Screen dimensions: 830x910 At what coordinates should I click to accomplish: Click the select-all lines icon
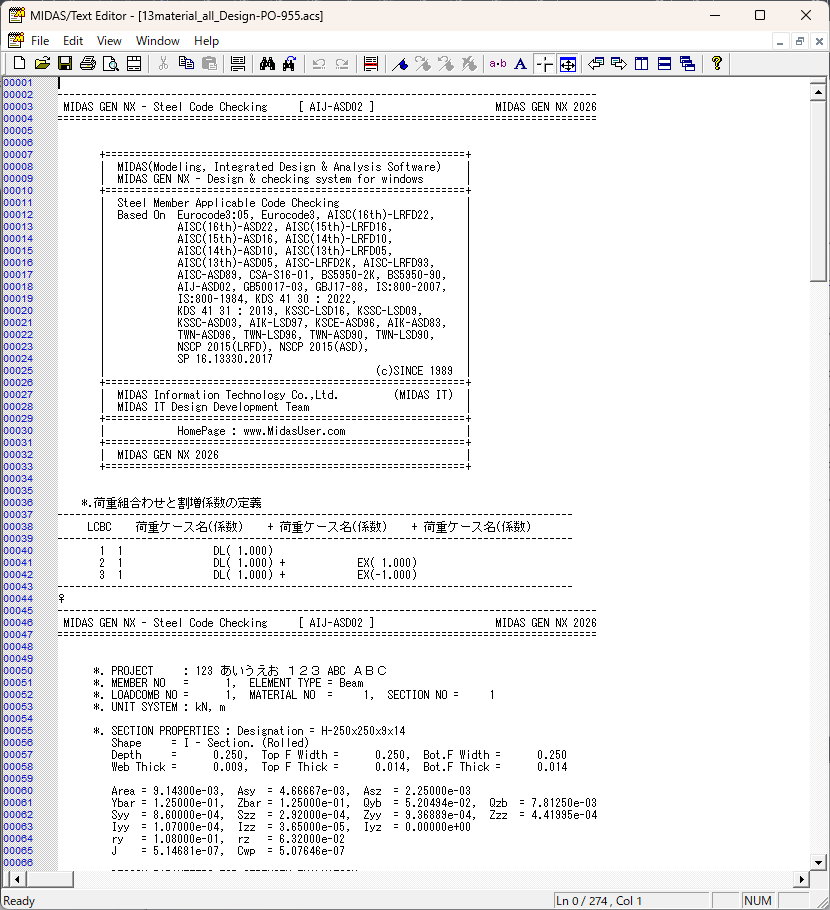pos(238,63)
